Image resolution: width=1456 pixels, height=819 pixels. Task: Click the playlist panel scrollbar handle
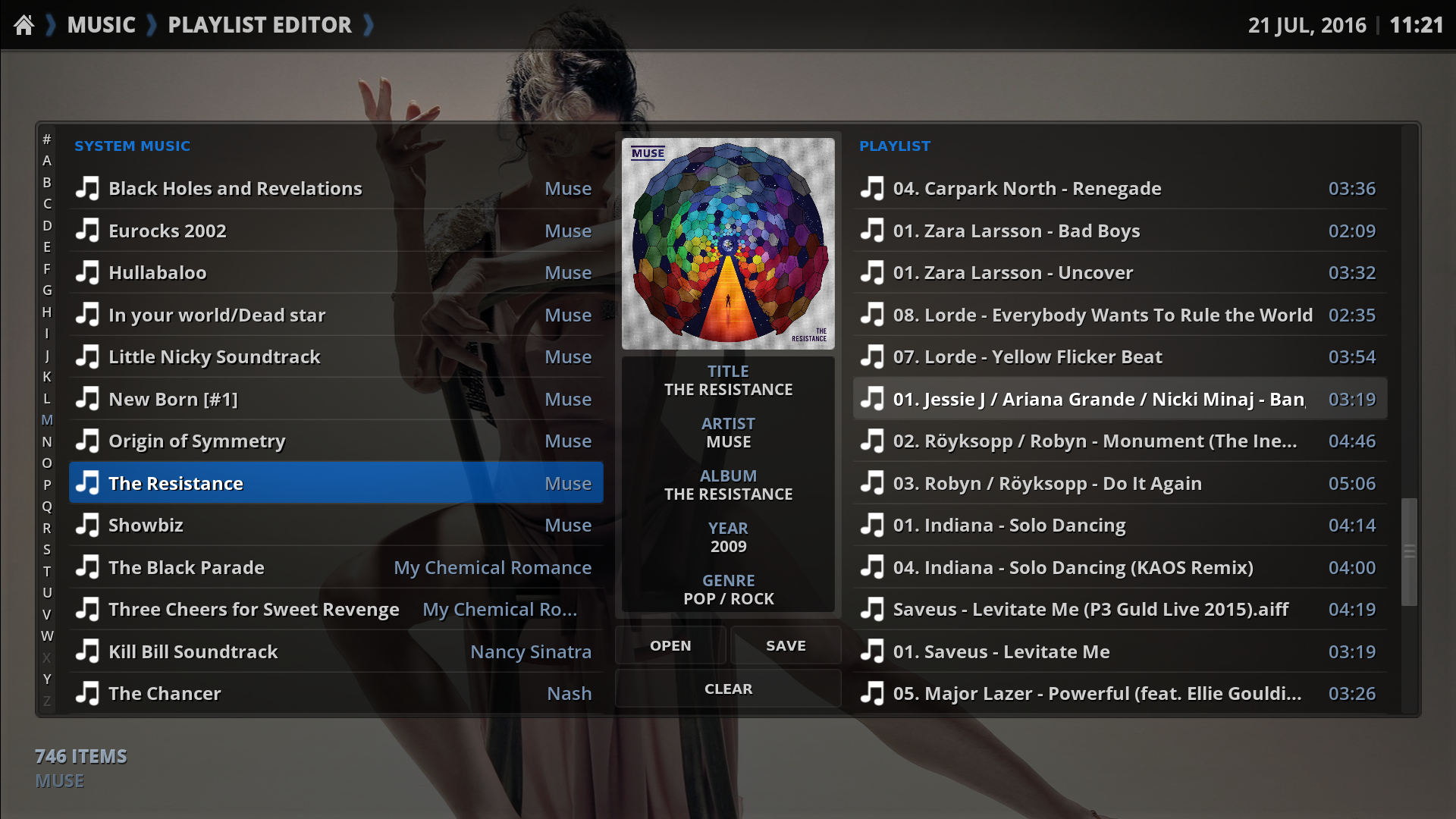(1409, 551)
